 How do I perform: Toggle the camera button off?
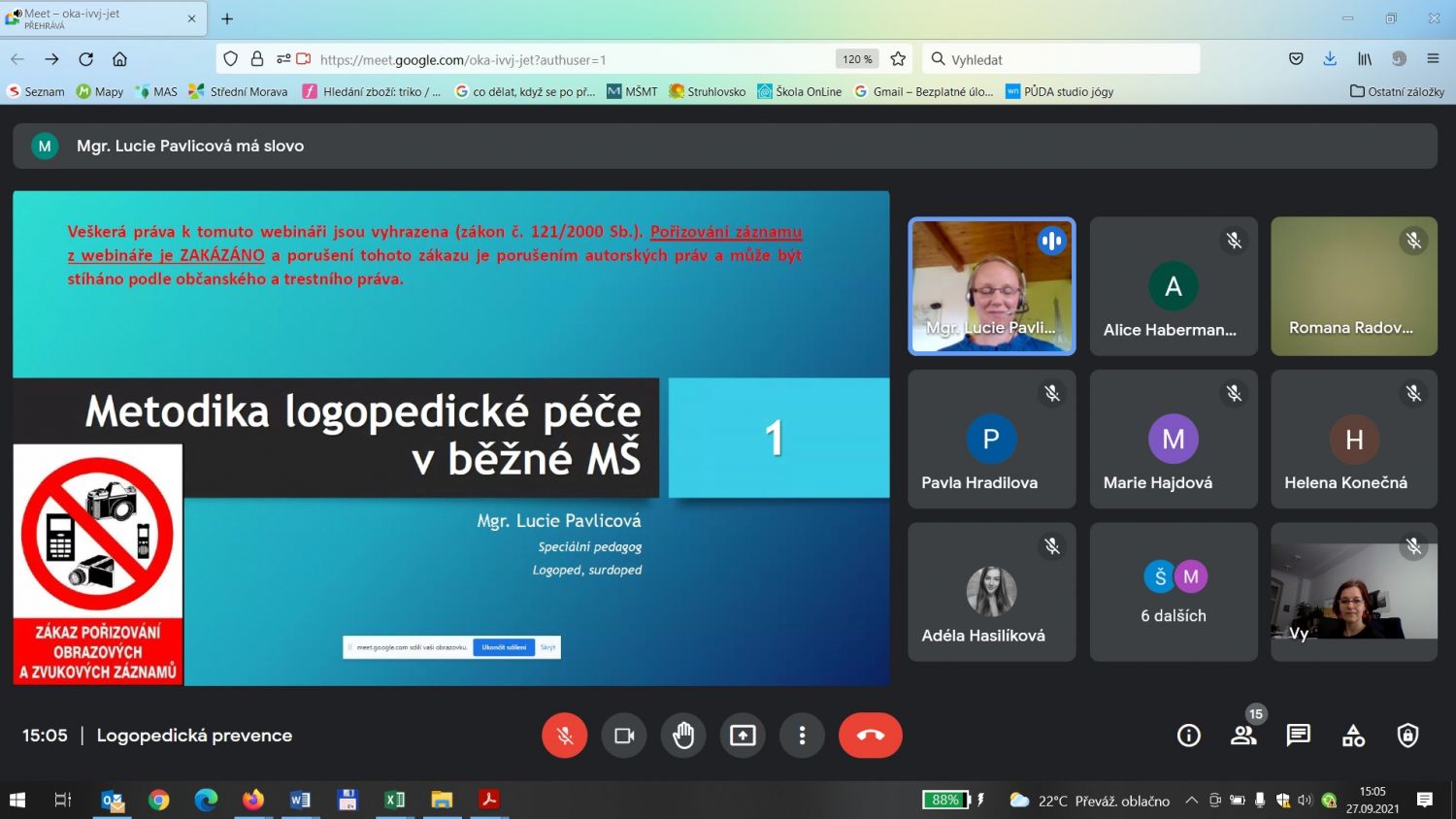click(x=624, y=736)
